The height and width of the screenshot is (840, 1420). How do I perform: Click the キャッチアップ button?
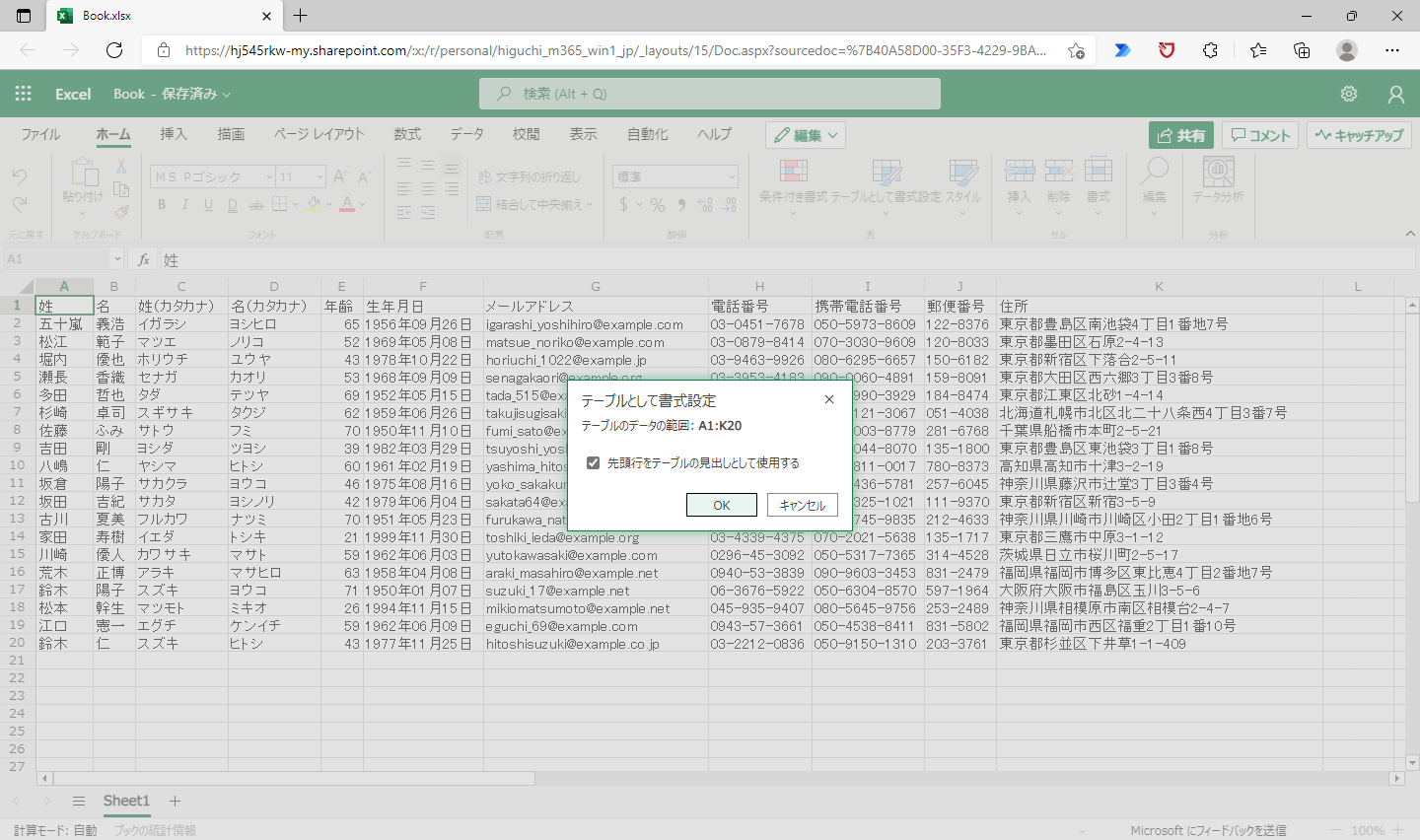1359,135
